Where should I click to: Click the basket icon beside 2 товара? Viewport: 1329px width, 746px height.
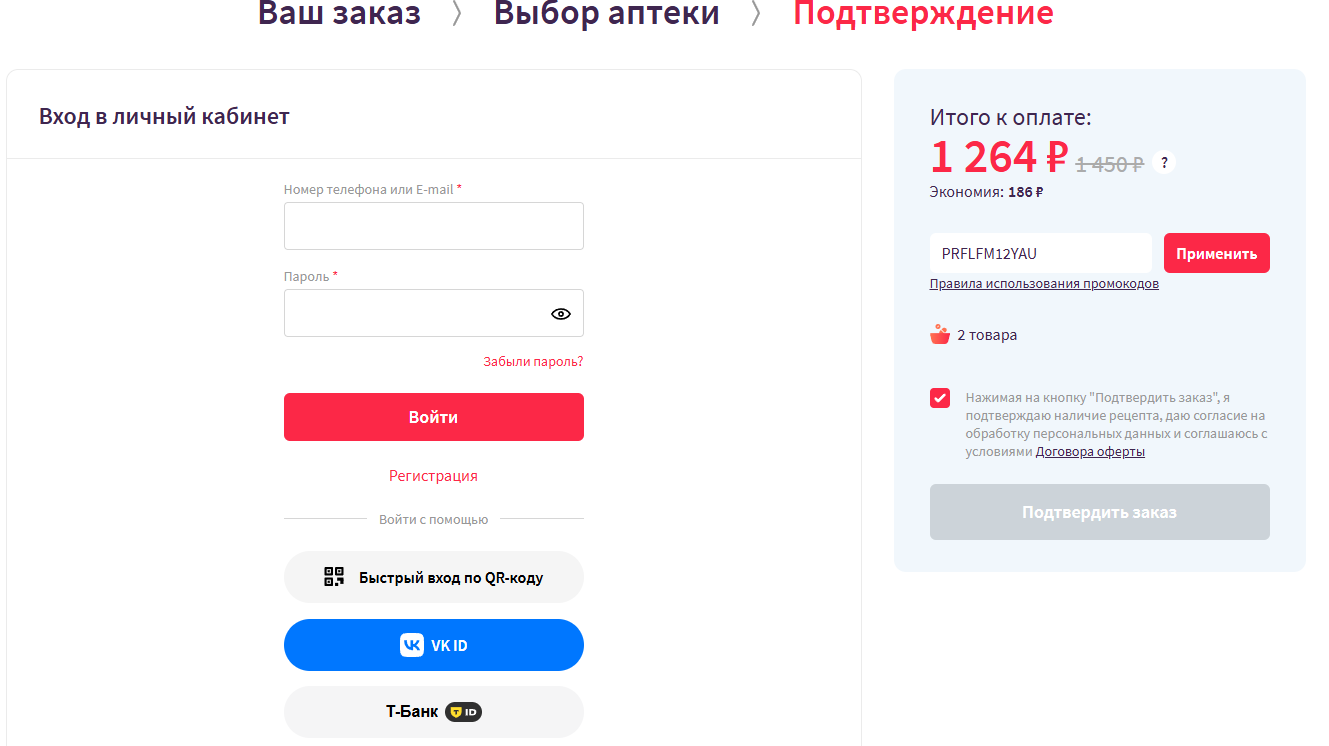pos(939,335)
